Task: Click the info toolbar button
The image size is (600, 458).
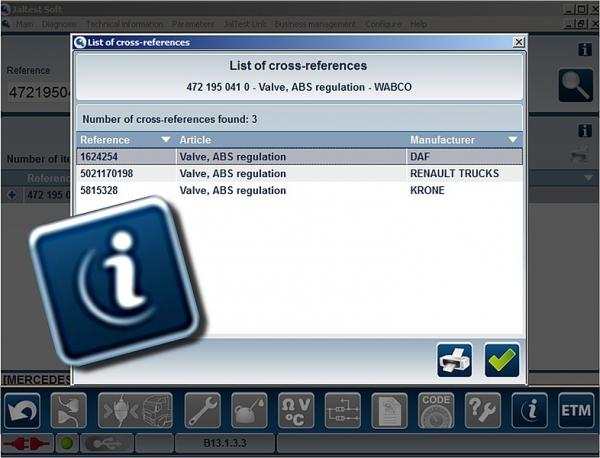Action: 529,411
